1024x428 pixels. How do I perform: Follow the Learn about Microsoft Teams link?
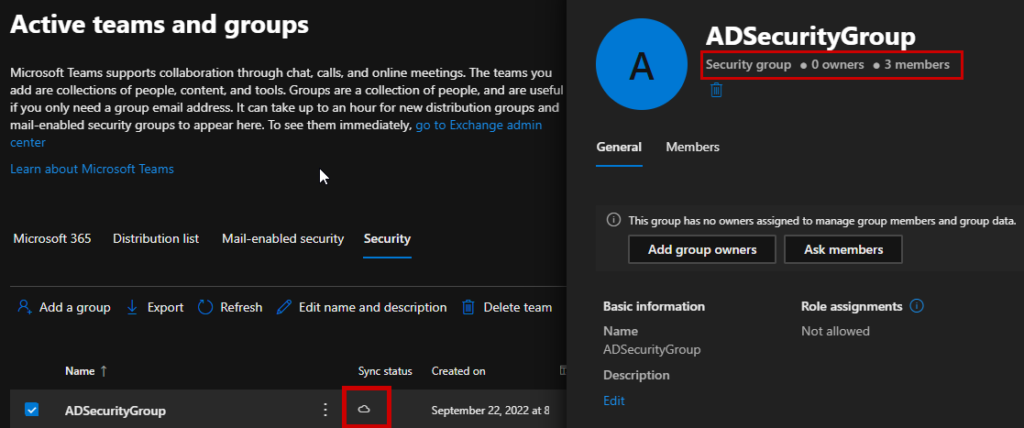92,169
